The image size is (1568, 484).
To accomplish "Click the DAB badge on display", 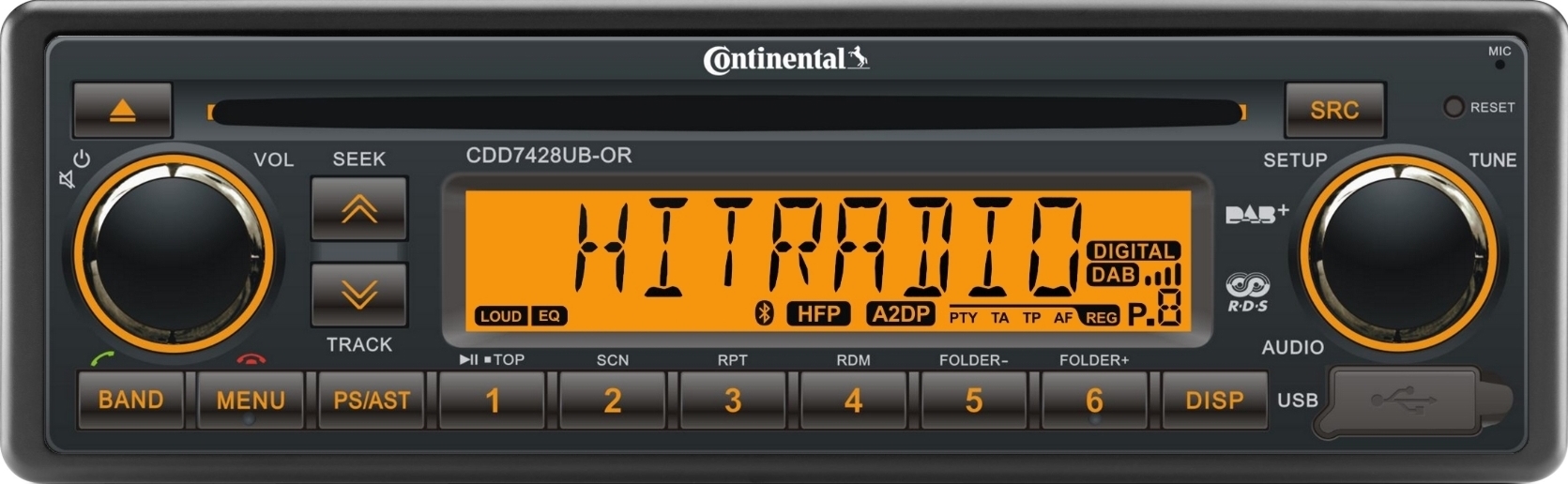I will click(x=1113, y=275).
